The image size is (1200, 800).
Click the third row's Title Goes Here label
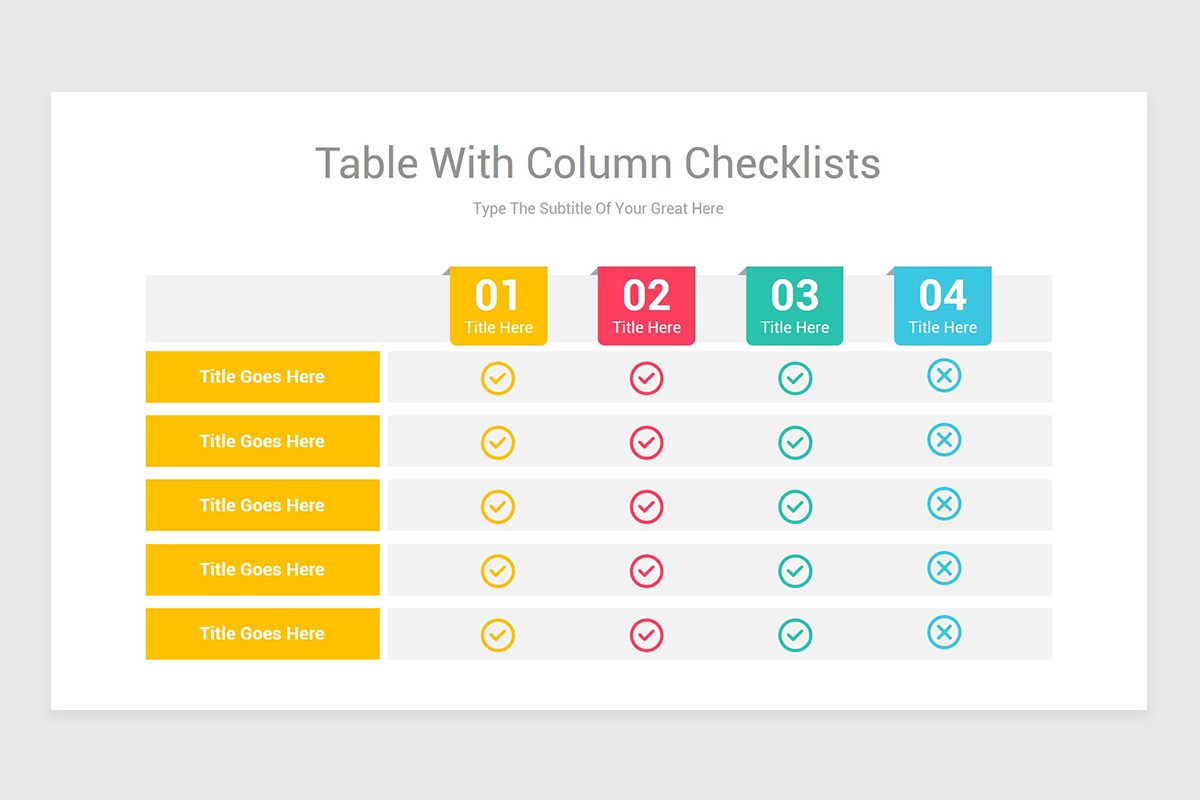(262, 505)
